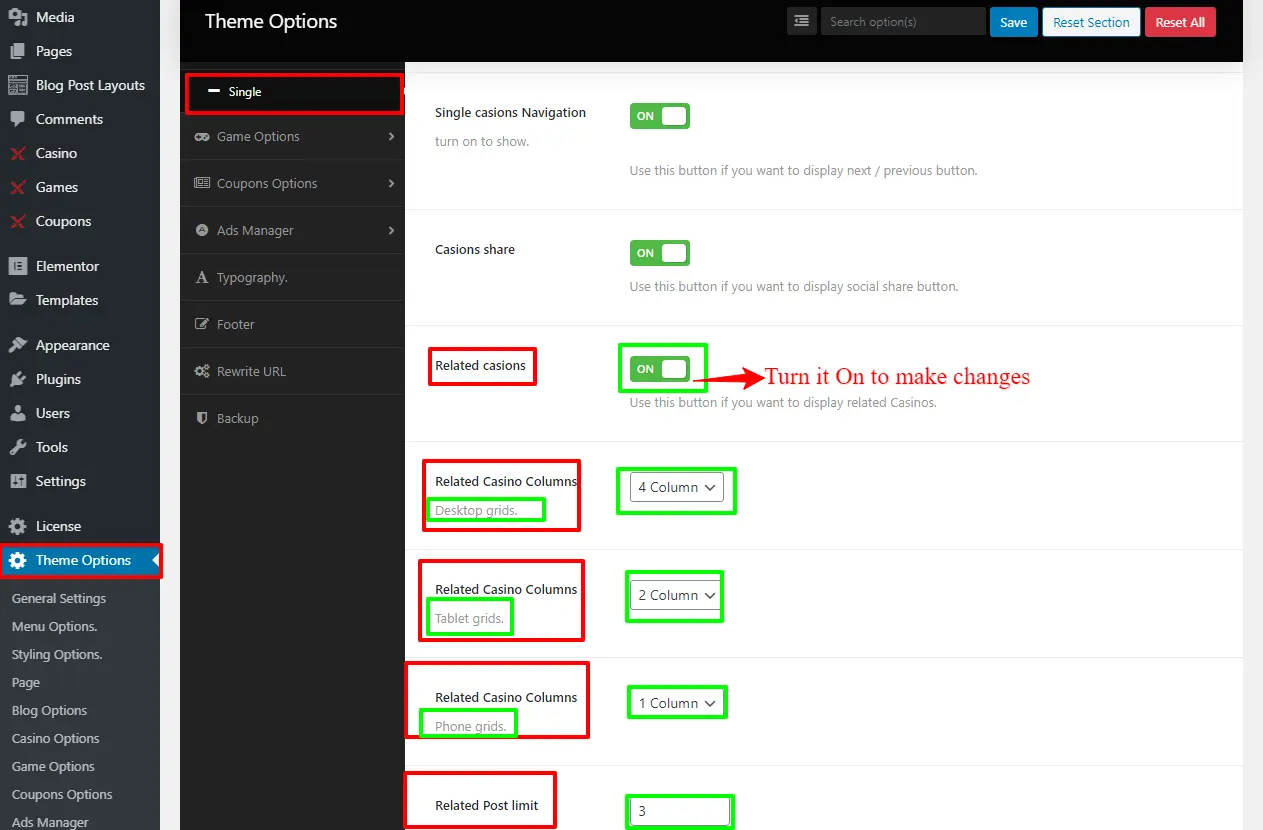Viewport: 1263px width, 830px height.
Task: Click the Ads Manager circle icon
Action: [201, 230]
